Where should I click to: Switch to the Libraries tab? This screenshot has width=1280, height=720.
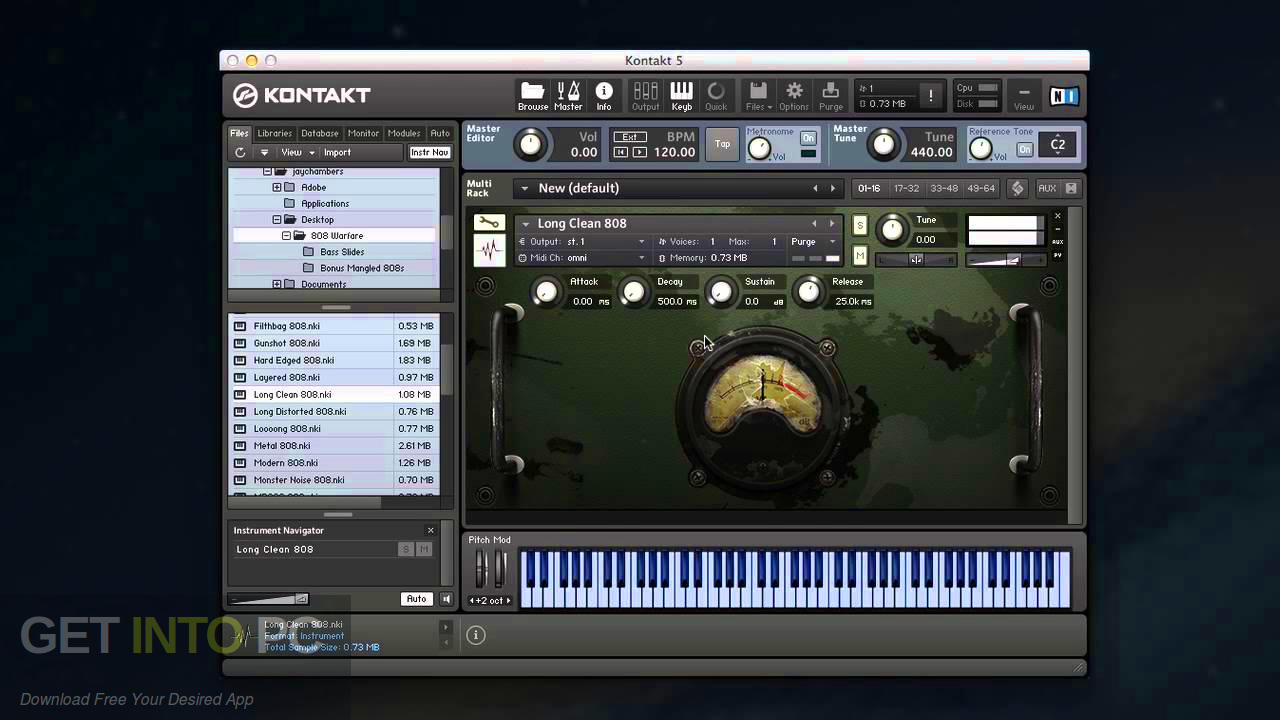click(274, 133)
